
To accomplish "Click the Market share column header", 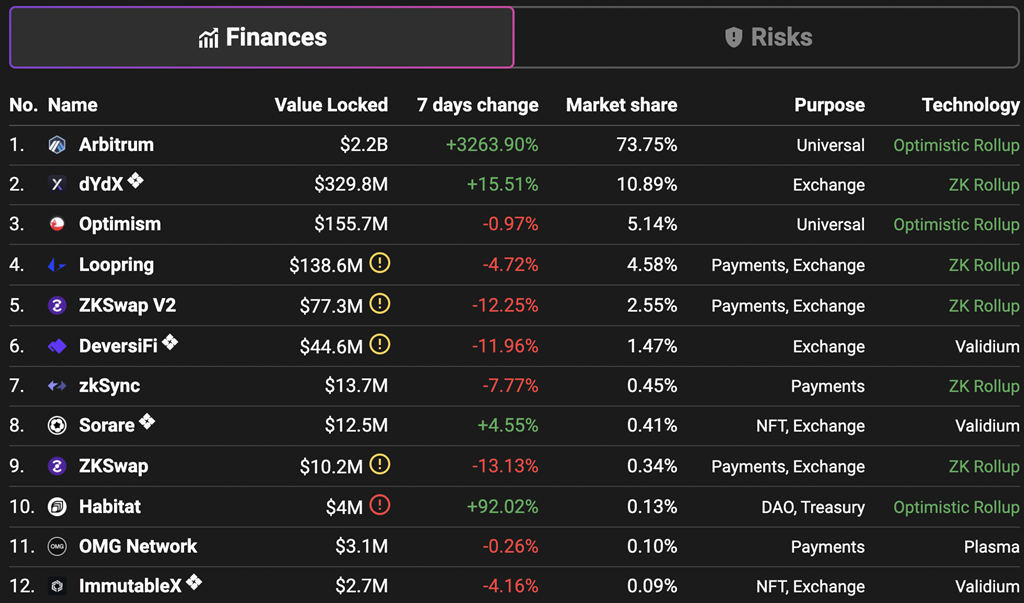I will coord(622,105).
